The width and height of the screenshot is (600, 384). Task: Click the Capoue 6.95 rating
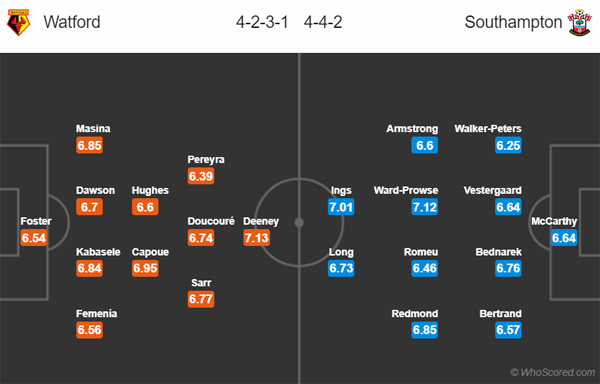pos(145,268)
